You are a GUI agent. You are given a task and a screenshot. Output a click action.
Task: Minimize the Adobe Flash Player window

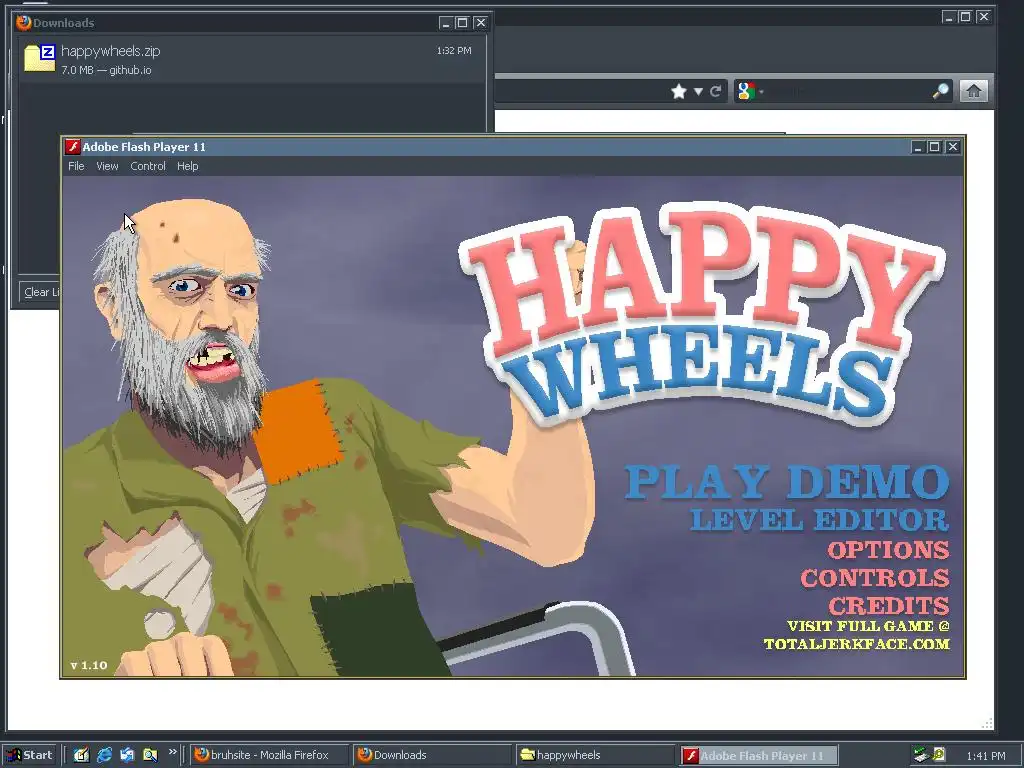pyautogui.click(x=918, y=147)
